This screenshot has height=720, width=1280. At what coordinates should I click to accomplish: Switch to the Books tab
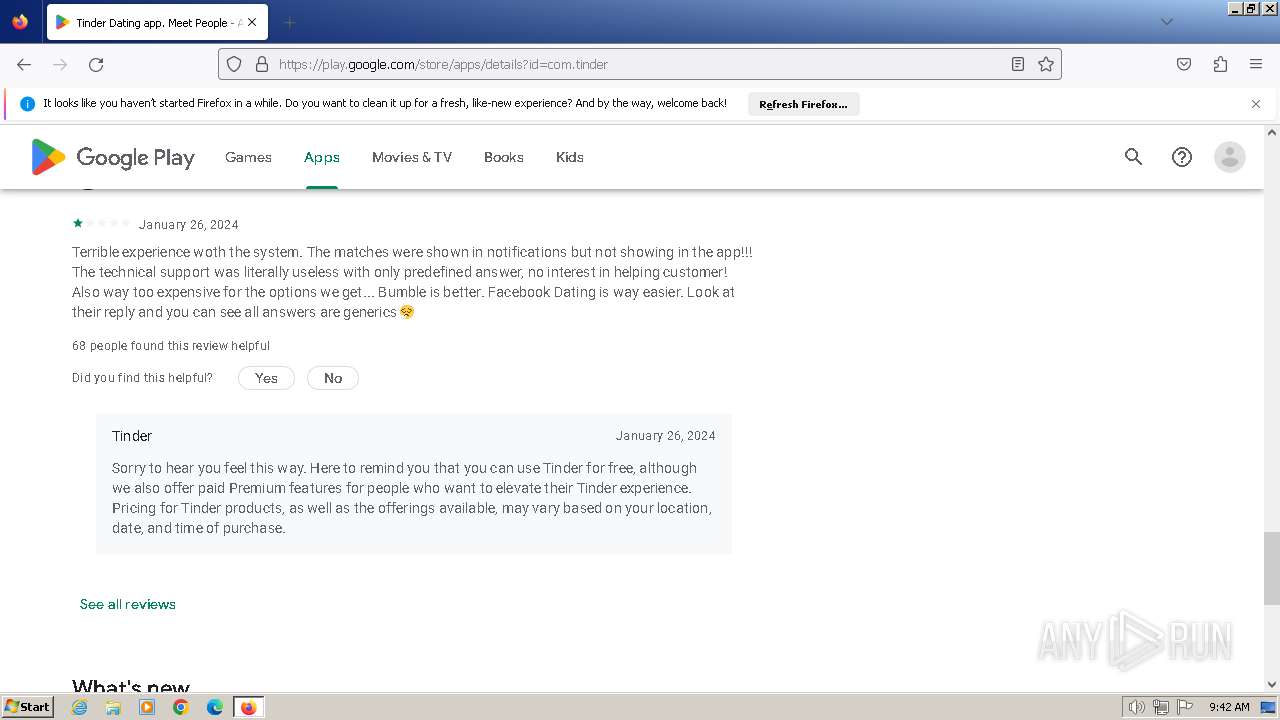504,157
